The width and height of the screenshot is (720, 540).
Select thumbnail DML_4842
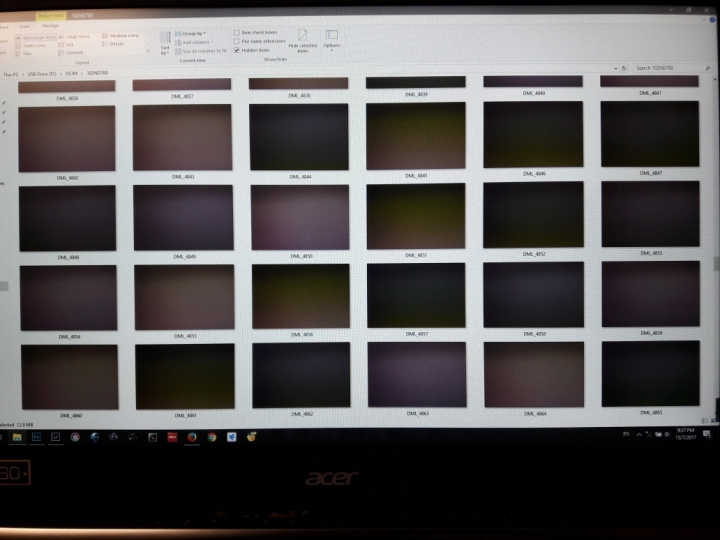coord(67,139)
